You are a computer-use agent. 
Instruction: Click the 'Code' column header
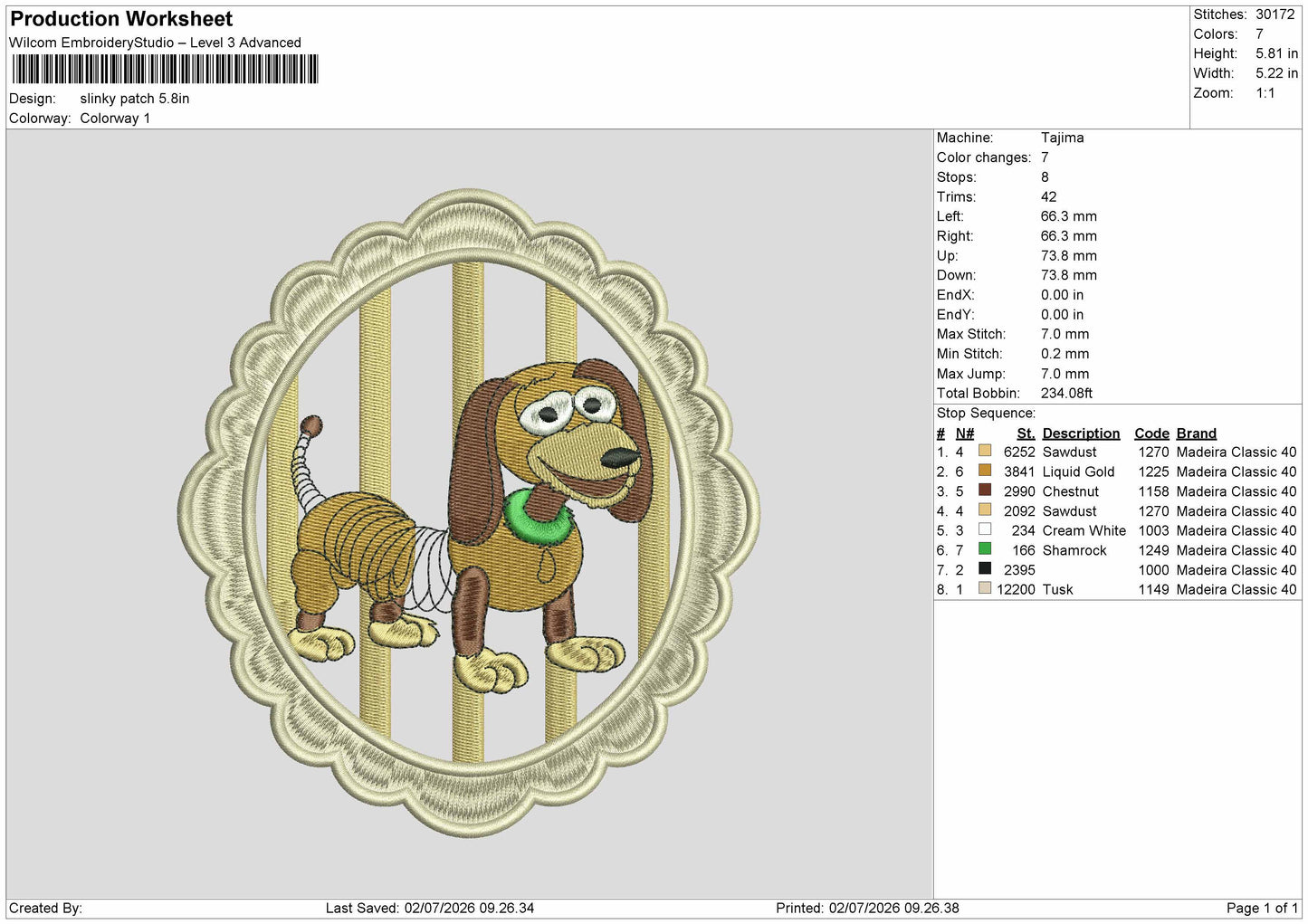pyautogui.click(x=1151, y=433)
